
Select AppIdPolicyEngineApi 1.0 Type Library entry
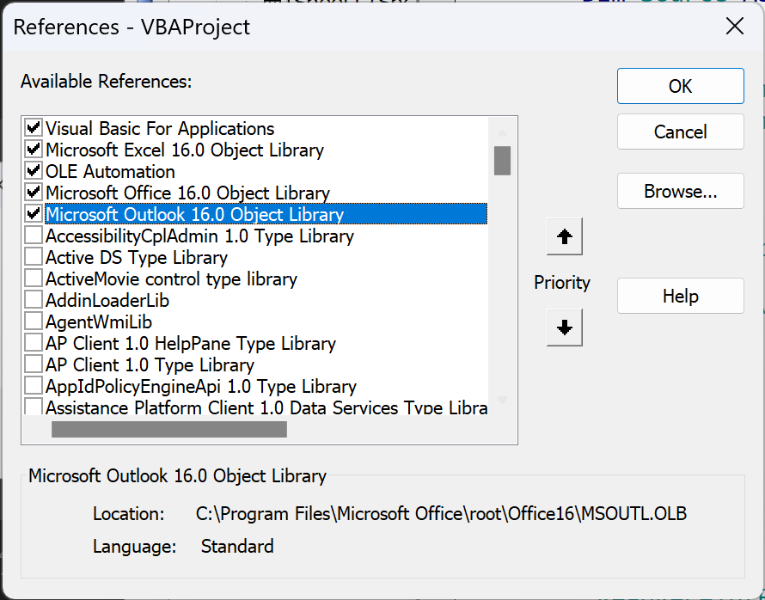(x=200, y=386)
